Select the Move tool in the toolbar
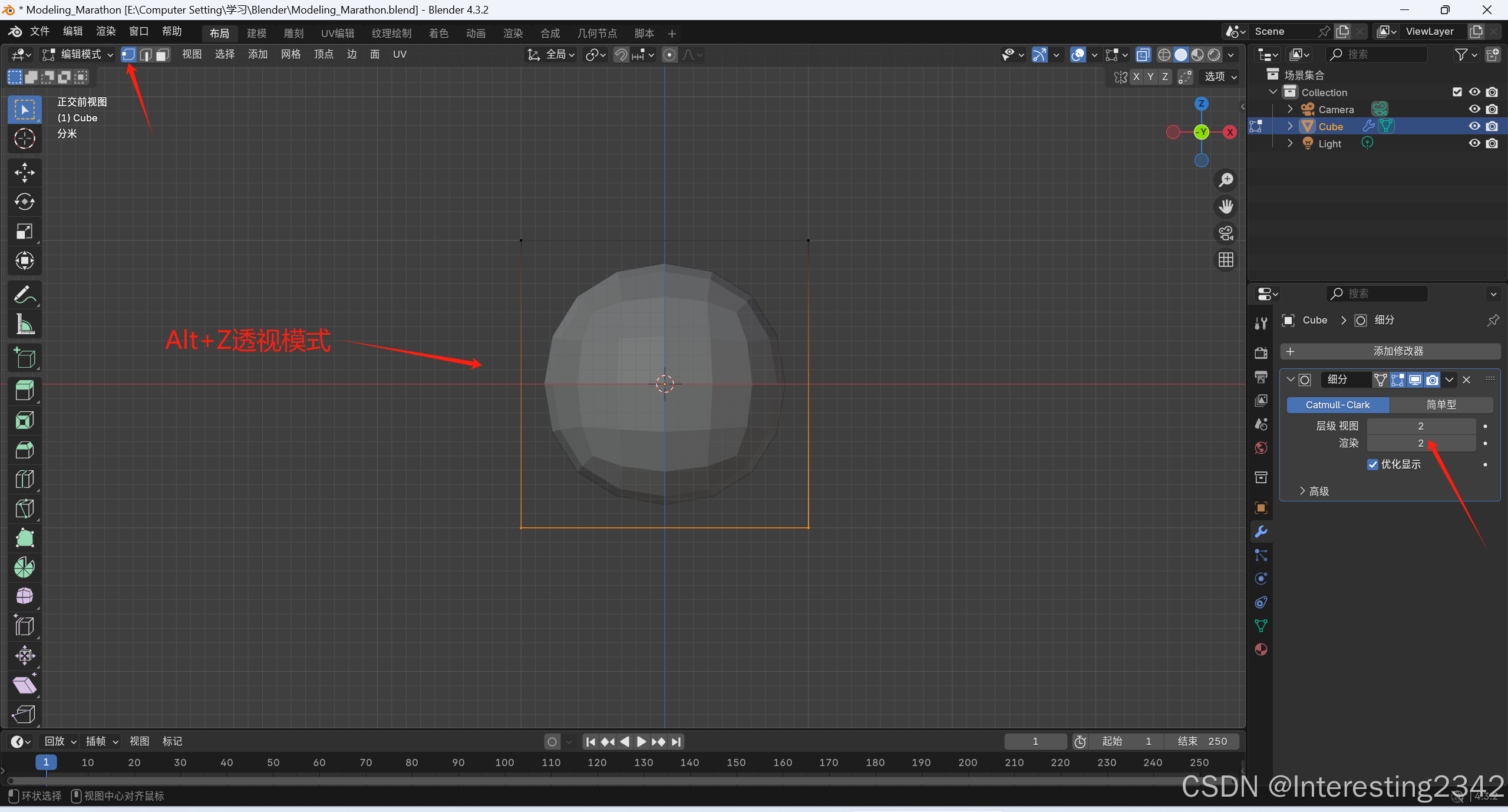This screenshot has width=1508, height=812. pos(24,173)
